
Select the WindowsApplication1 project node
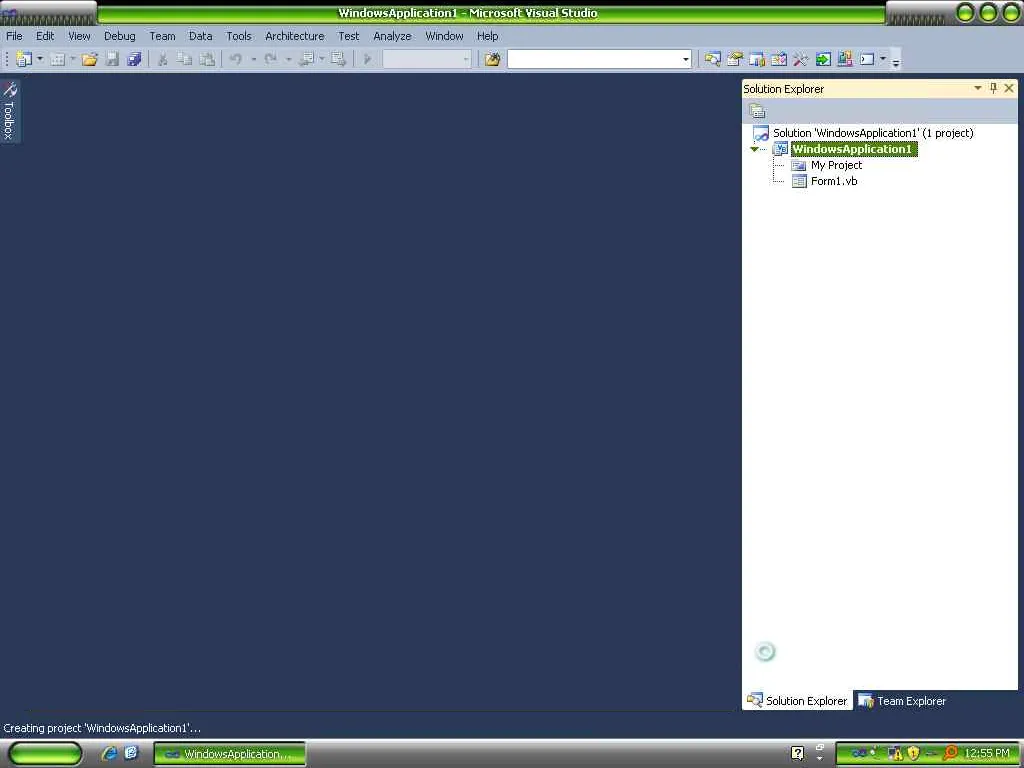(852, 149)
